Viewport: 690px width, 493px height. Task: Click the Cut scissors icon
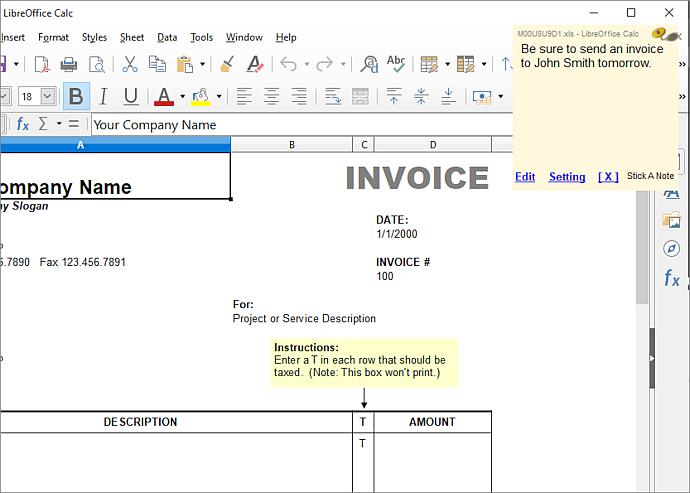click(x=130, y=65)
